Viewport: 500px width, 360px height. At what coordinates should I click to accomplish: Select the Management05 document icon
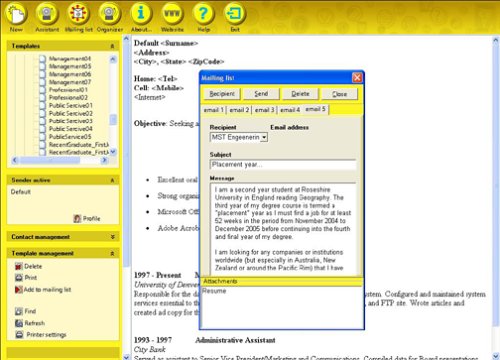pos(42,66)
